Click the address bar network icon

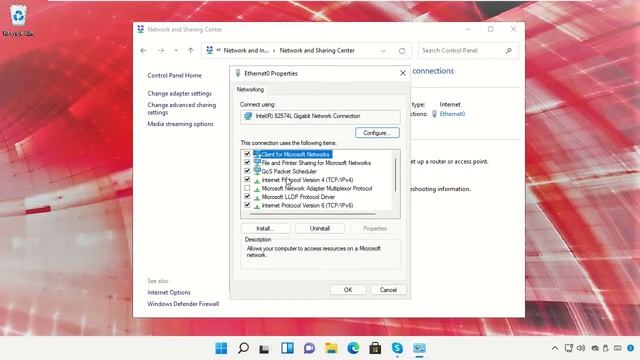[210, 50]
